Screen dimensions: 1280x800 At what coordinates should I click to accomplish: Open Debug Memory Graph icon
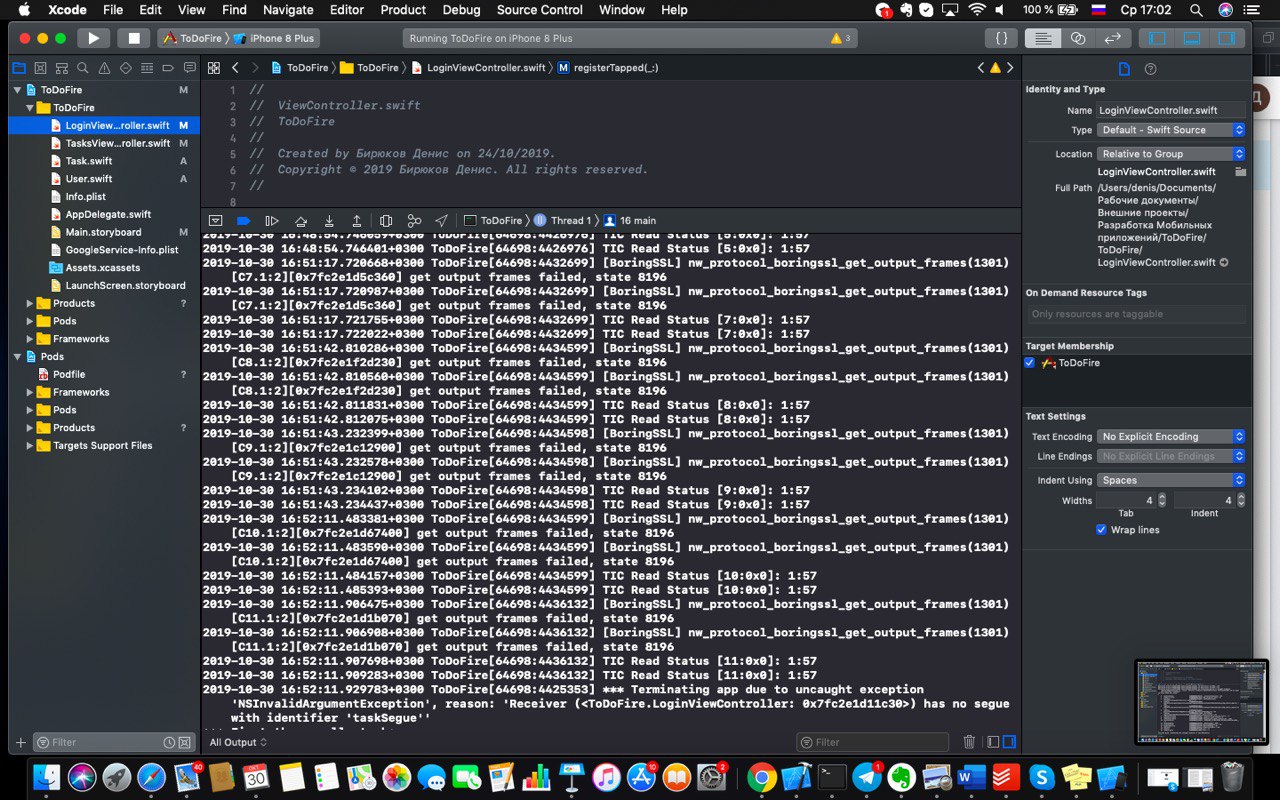pyautogui.click(x=414, y=220)
